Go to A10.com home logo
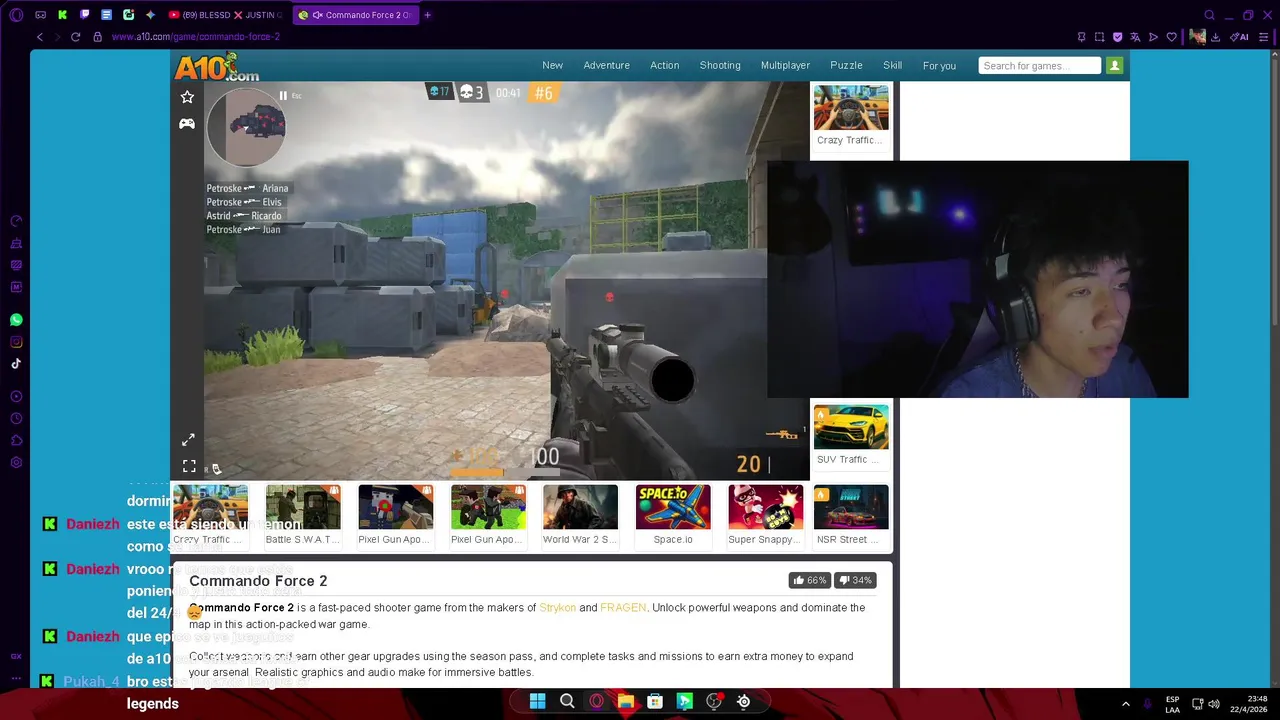Image resolution: width=1280 pixels, height=720 pixels. coord(216,66)
